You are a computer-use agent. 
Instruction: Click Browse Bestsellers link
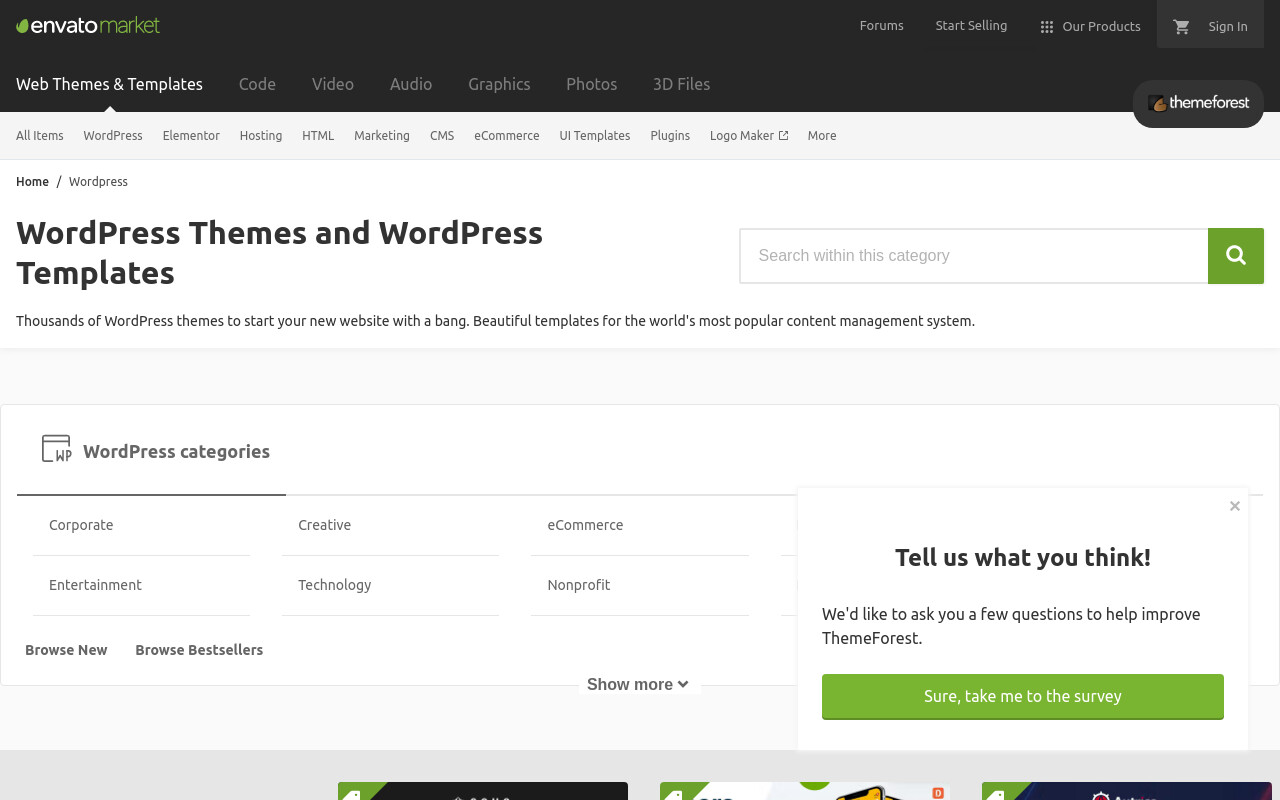tap(199, 650)
